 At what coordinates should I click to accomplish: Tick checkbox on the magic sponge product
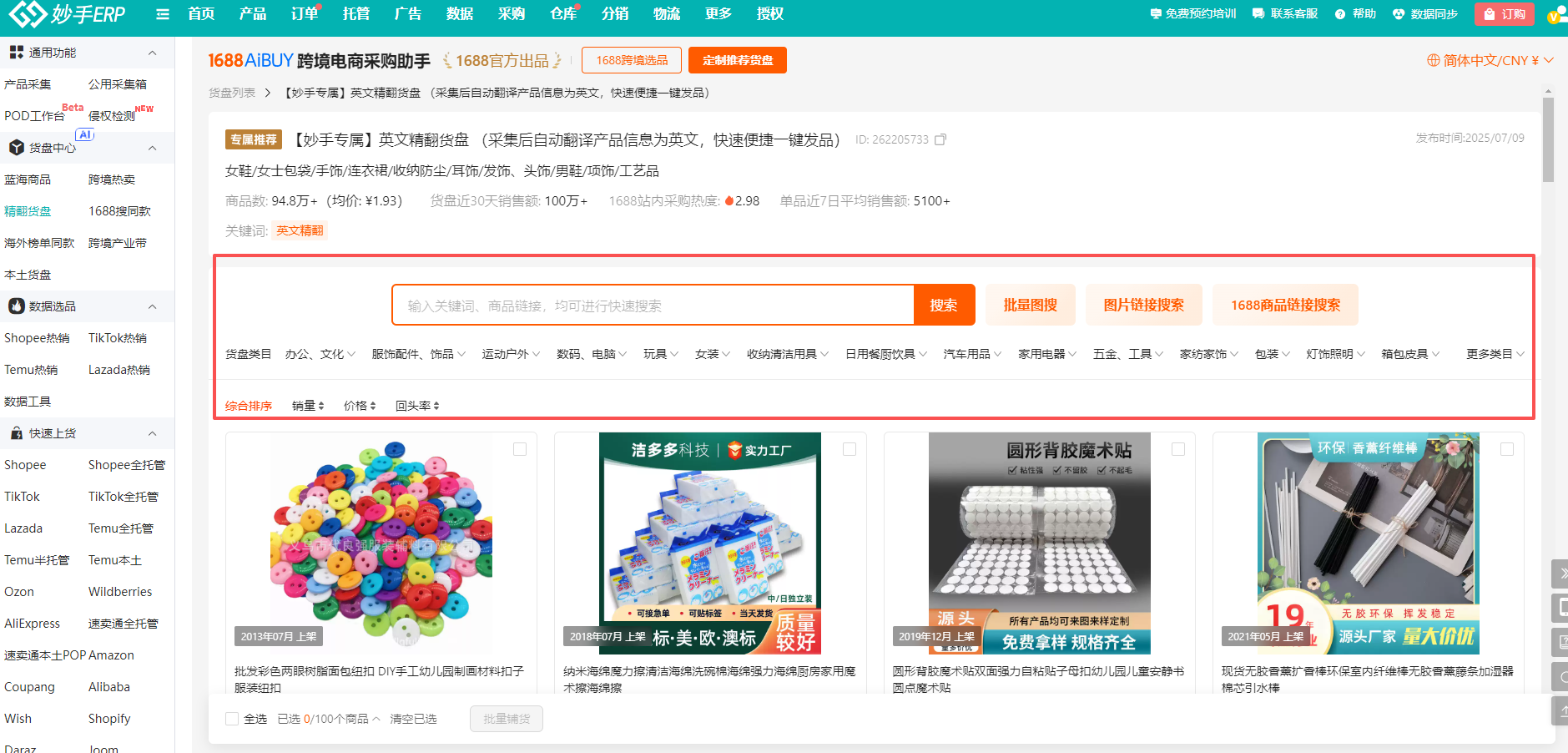pos(850,449)
